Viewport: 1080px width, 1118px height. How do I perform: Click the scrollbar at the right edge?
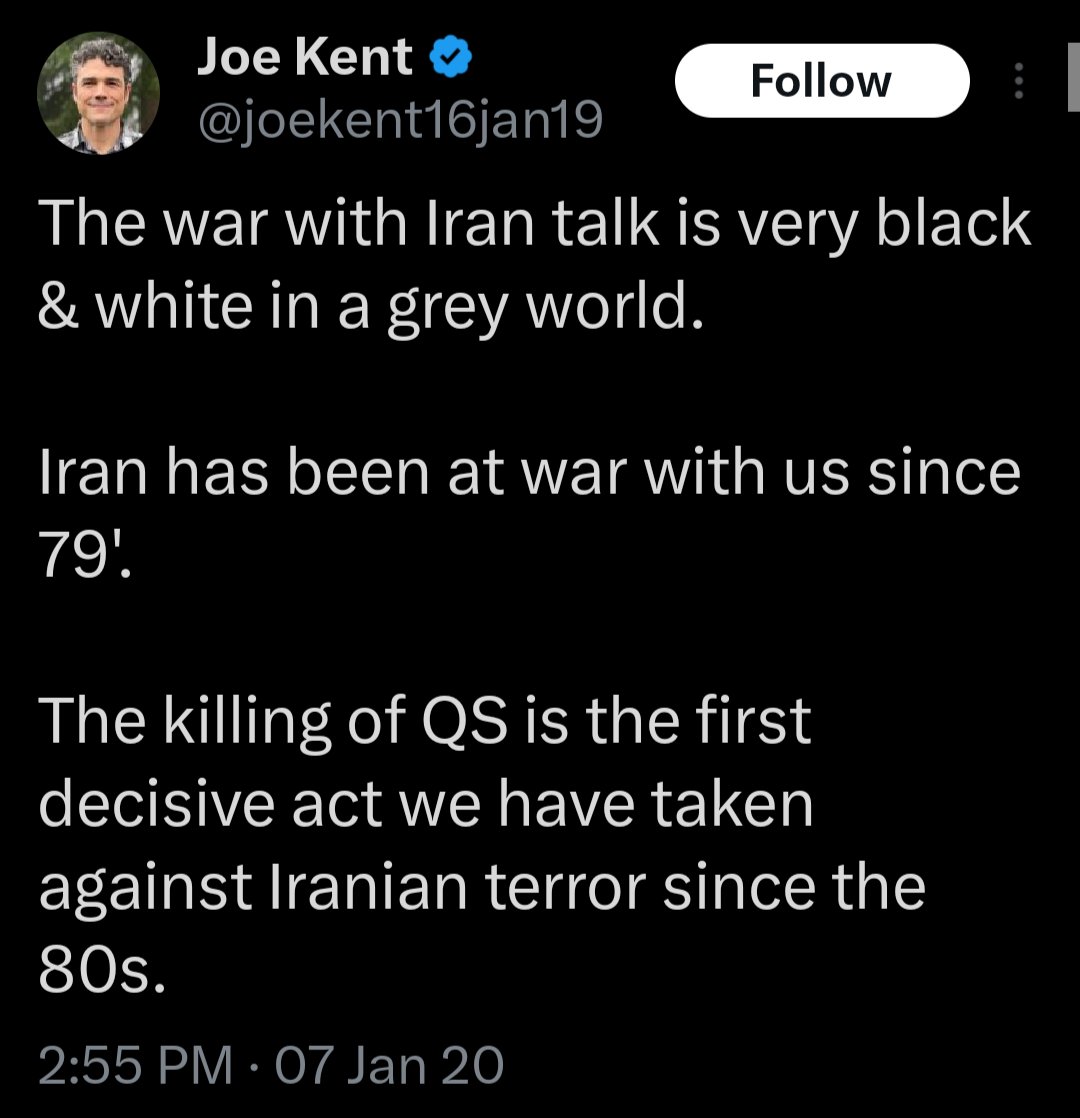pos(1071,80)
